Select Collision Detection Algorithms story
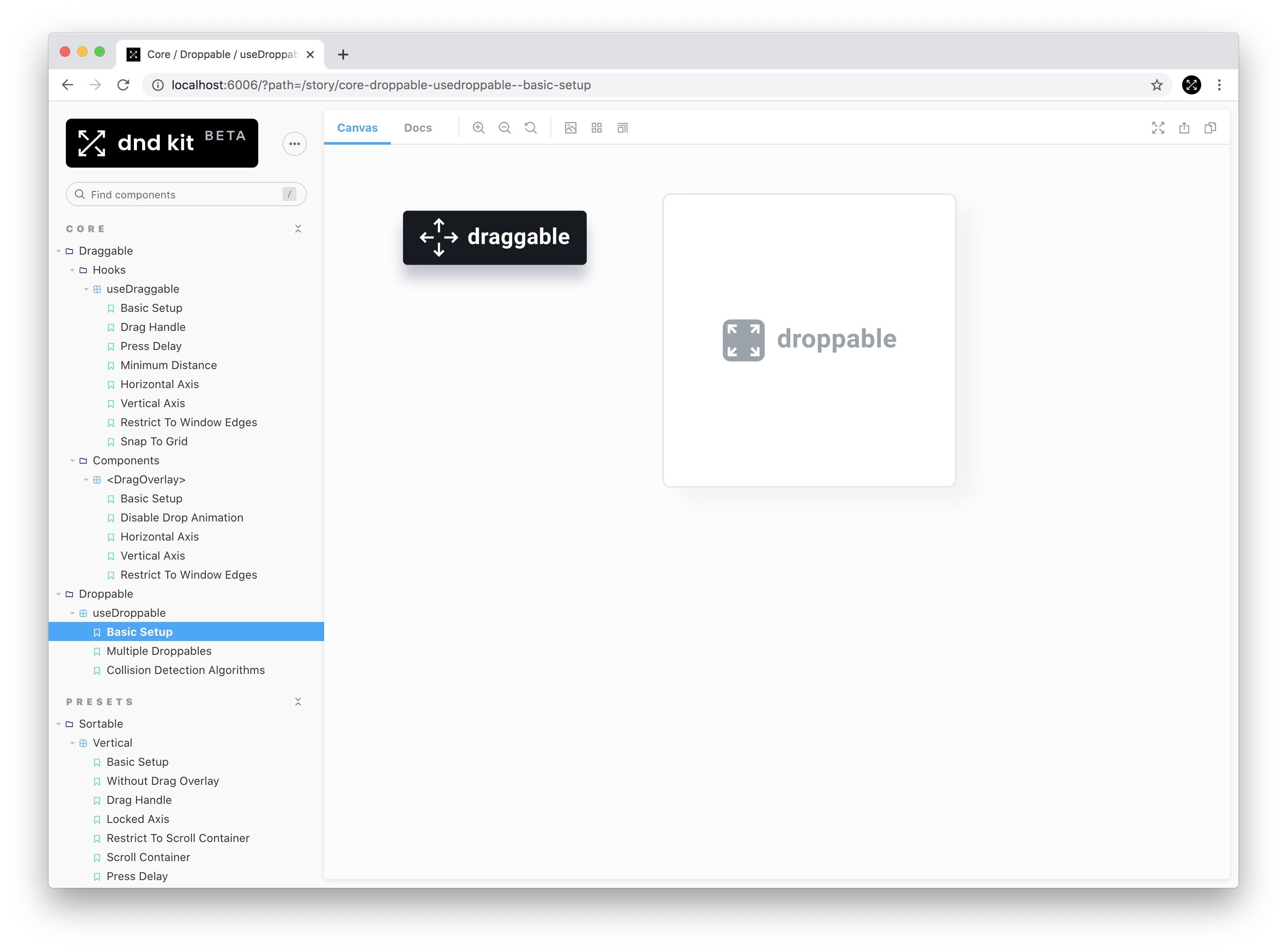The image size is (1287, 952). 185,670
